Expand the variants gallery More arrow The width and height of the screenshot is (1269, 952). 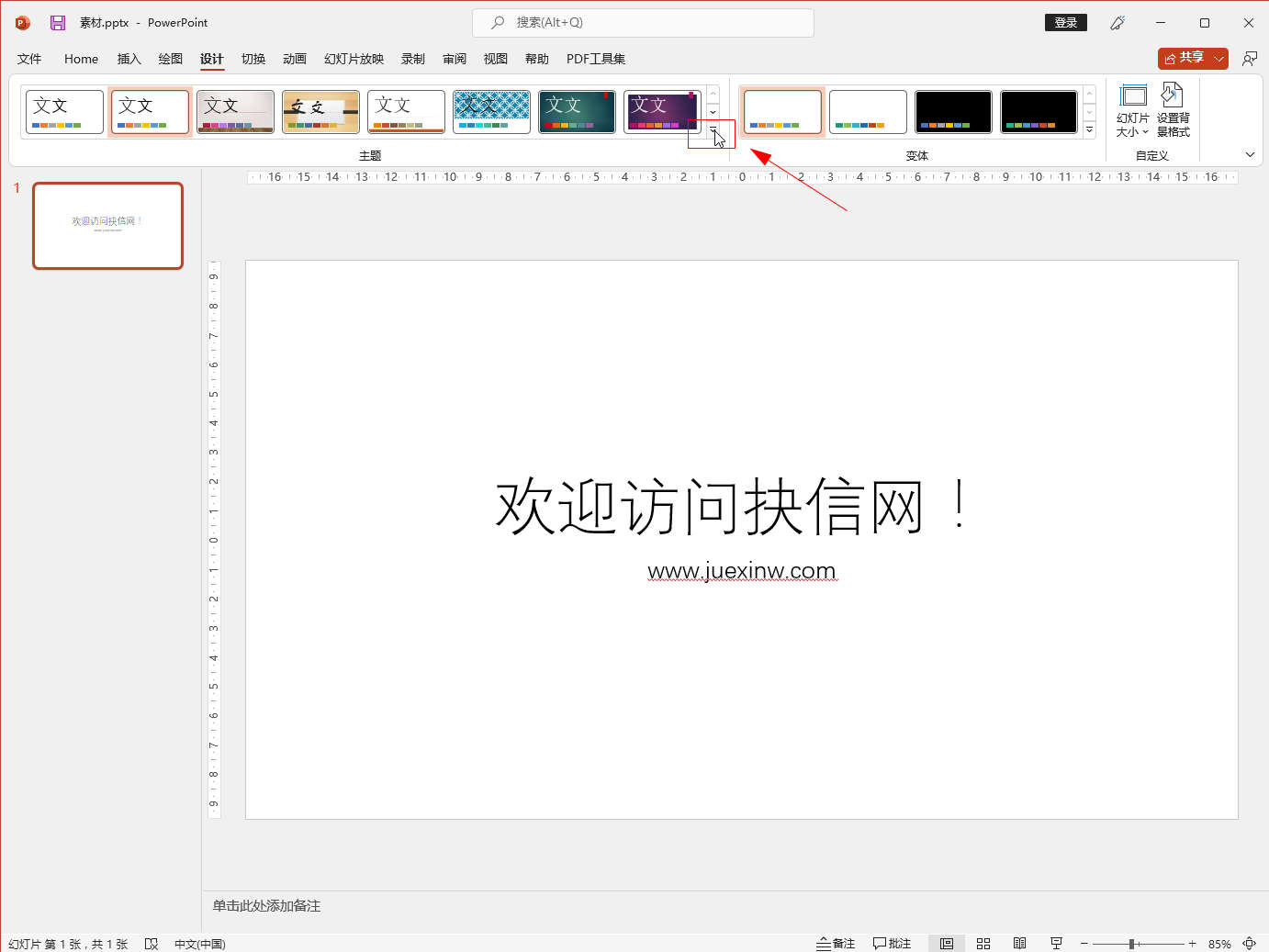point(1090,129)
